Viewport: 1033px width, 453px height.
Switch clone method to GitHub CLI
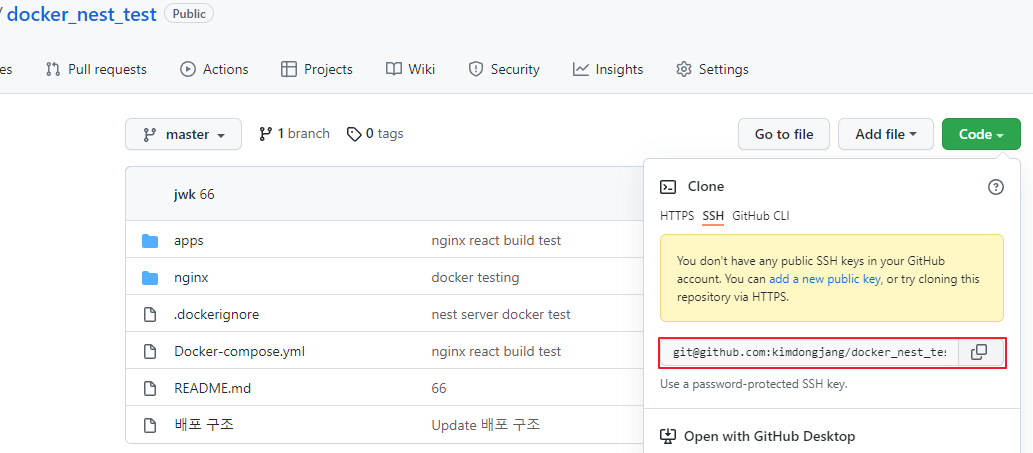tap(760, 216)
